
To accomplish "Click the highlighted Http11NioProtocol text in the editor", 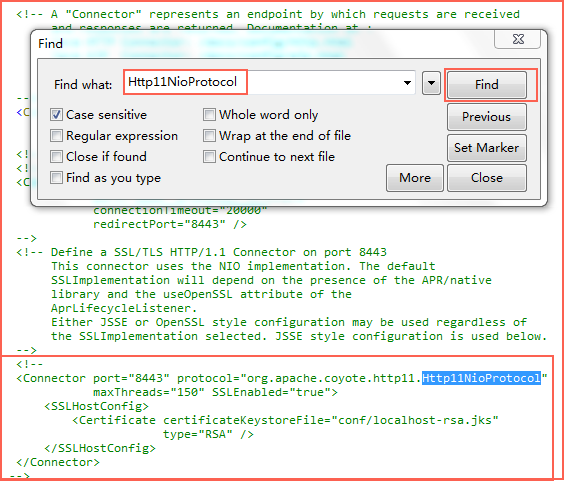I will coord(481,378).
